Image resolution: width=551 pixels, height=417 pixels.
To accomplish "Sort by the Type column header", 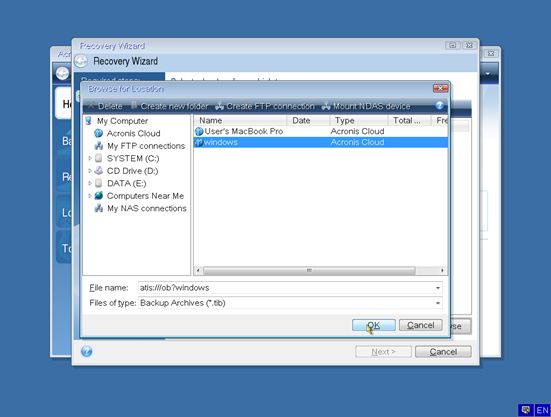I will pos(358,120).
